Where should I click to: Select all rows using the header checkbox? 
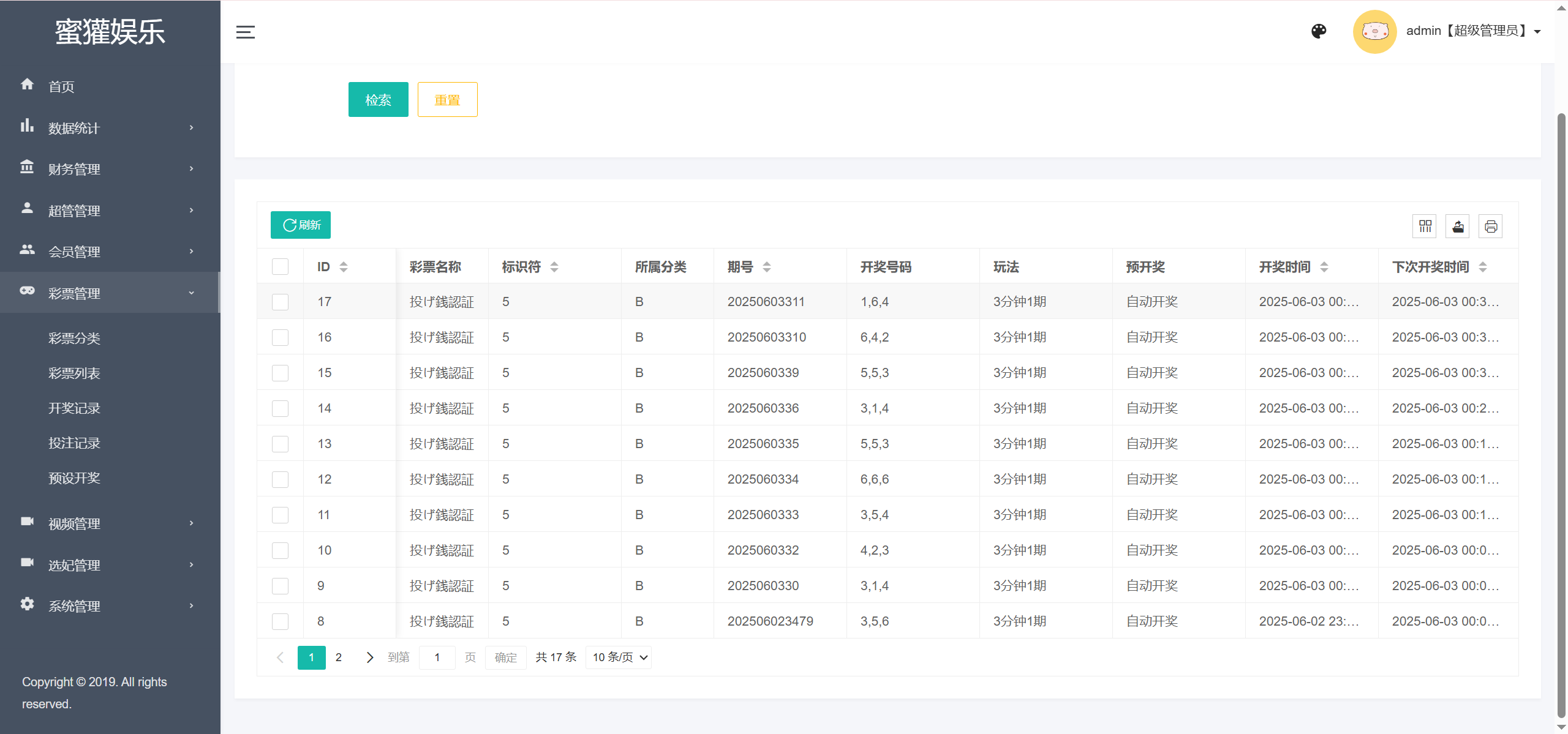point(280,266)
